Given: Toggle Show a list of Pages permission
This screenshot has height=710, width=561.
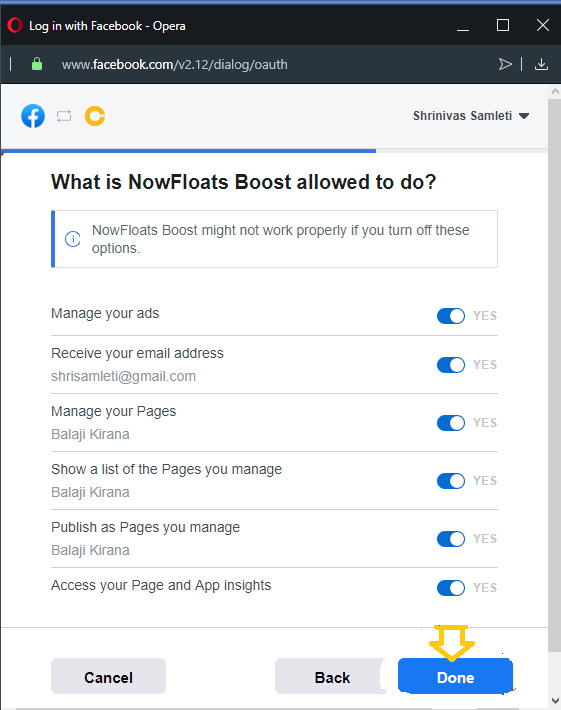Looking at the screenshot, I should click(x=451, y=480).
